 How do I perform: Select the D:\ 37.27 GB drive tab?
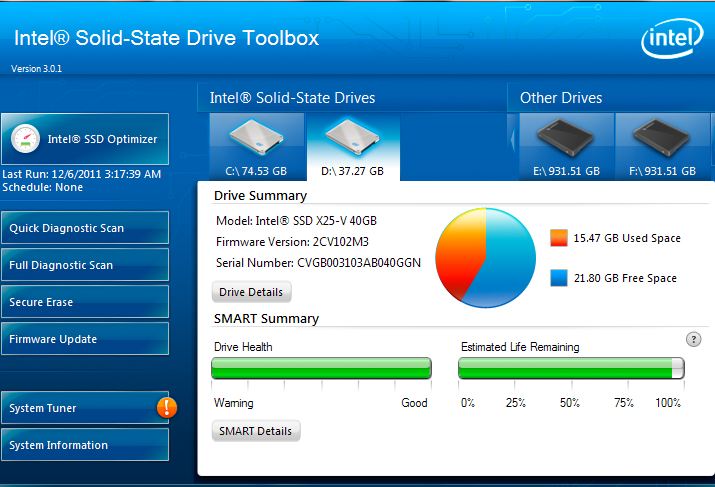coord(353,147)
